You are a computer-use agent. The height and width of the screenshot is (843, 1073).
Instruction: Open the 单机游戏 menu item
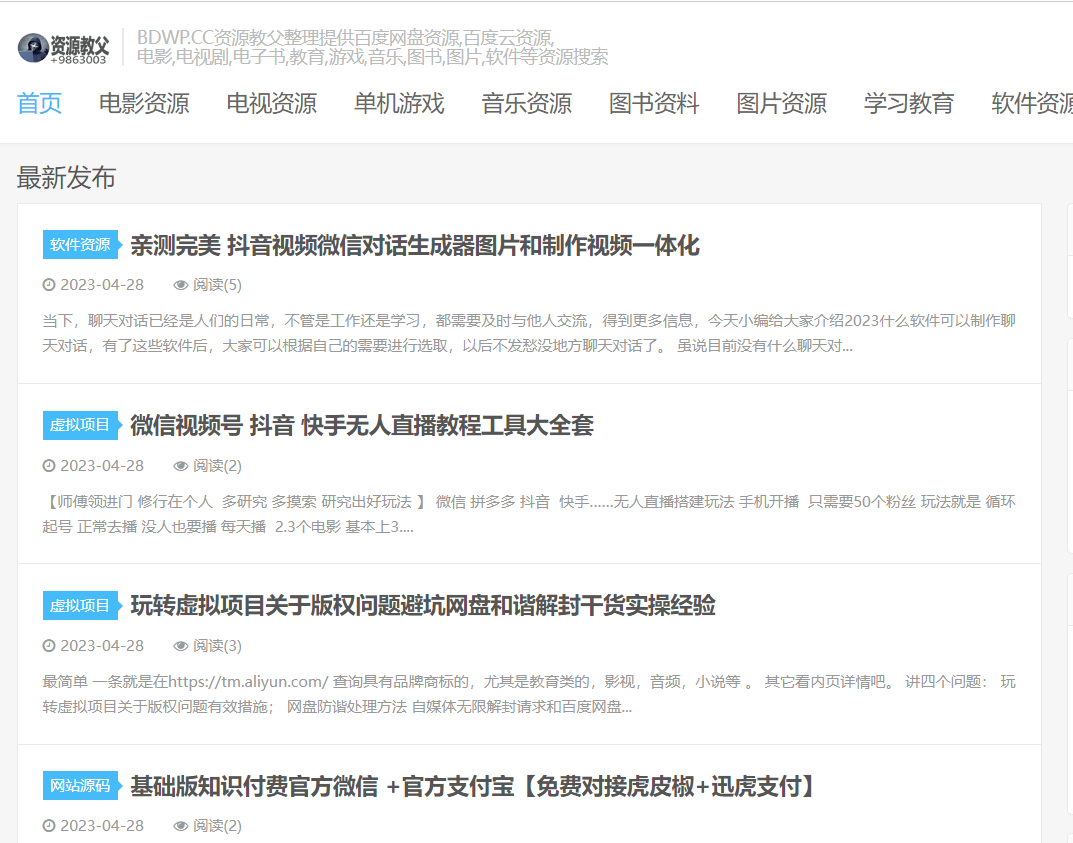click(399, 103)
